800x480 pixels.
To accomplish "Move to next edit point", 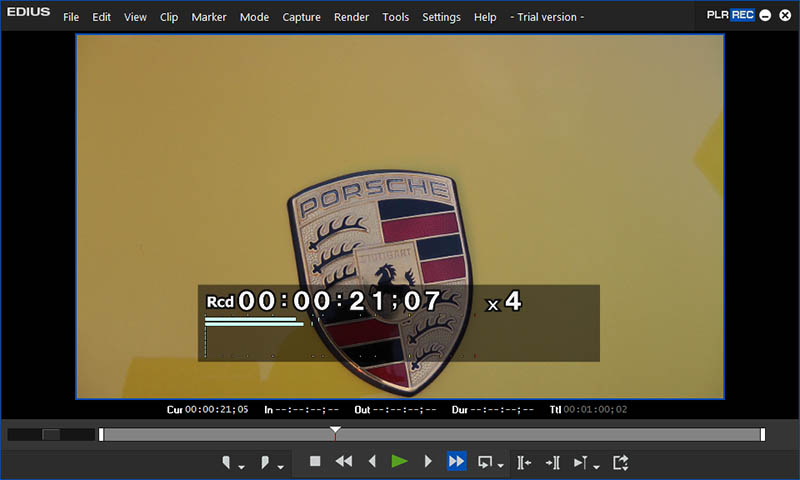I will (553, 462).
